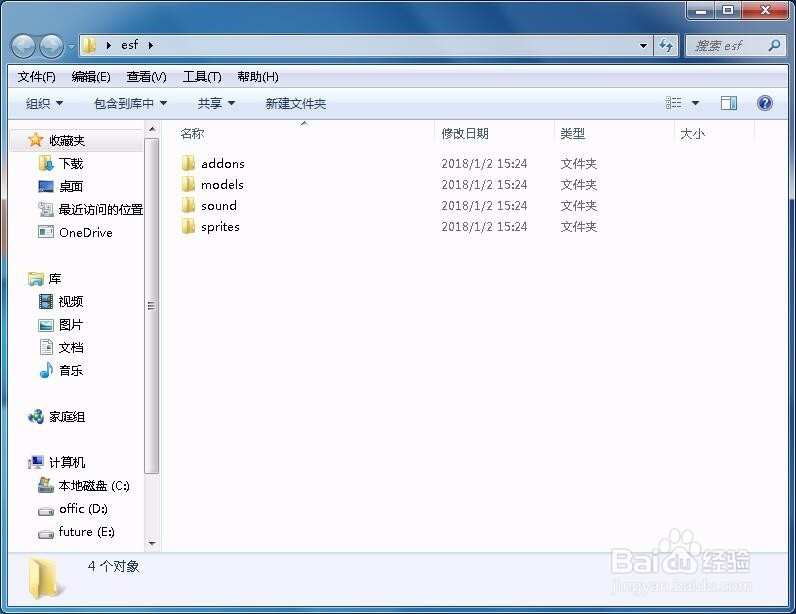Image resolution: width=796 pixels, height=614 pixels.
Task: Click the sprites folder name
Action: coord(220,227)
